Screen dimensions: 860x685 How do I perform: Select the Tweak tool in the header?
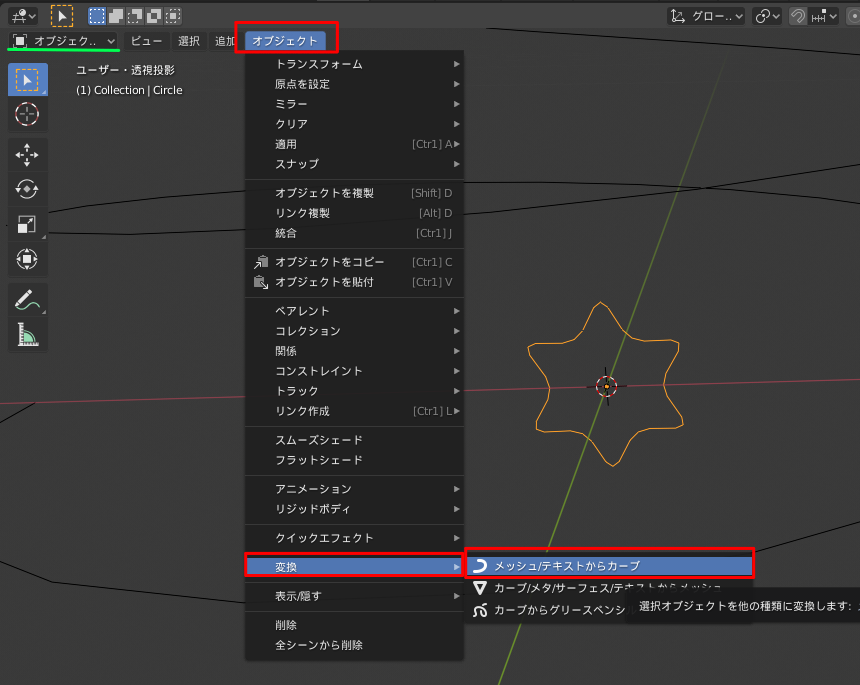(x=62, y=16)
